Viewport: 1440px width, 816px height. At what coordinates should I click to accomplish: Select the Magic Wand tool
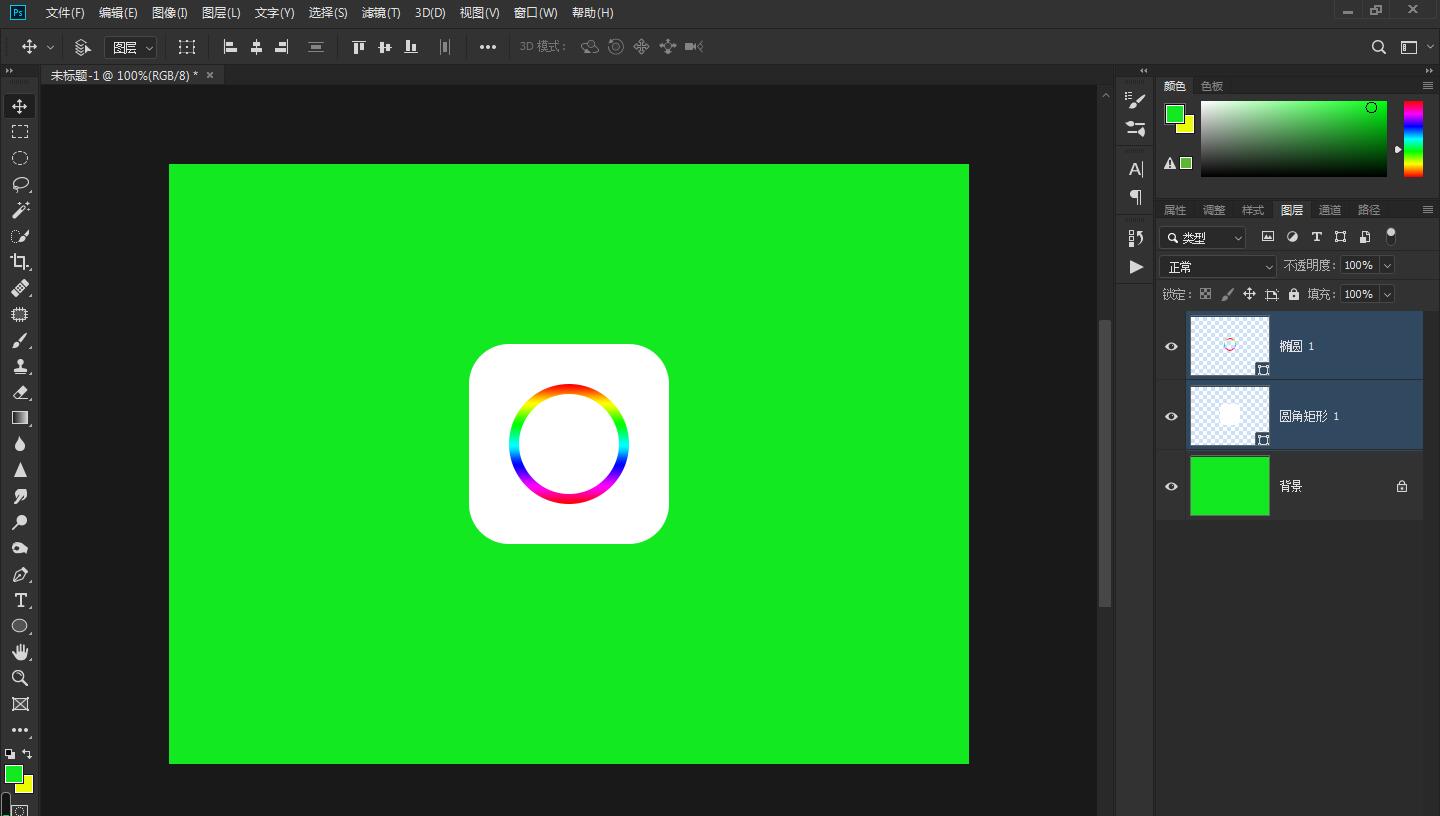19,210
